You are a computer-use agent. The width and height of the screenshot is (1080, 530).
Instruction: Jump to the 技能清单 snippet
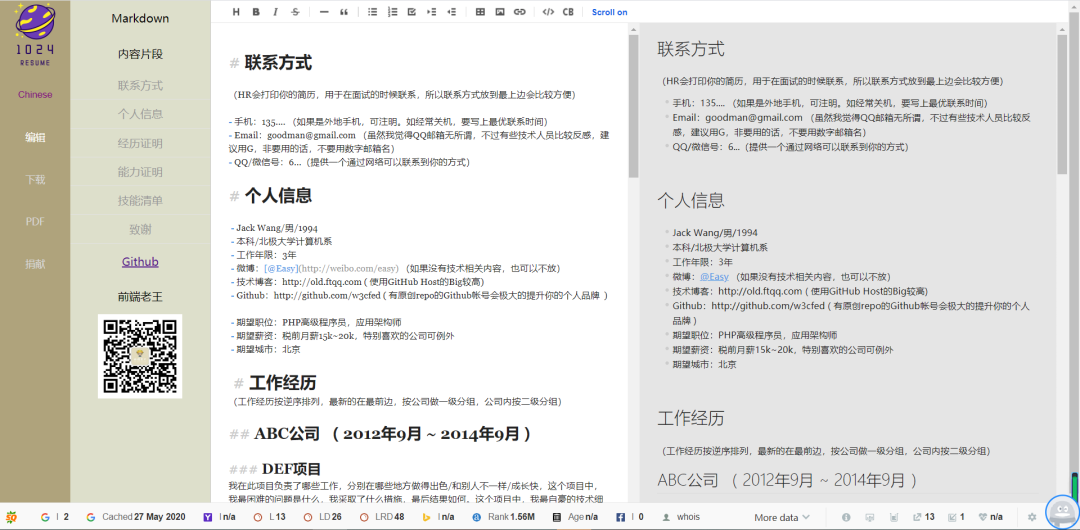pyautogui.click(x=140, y=201)
